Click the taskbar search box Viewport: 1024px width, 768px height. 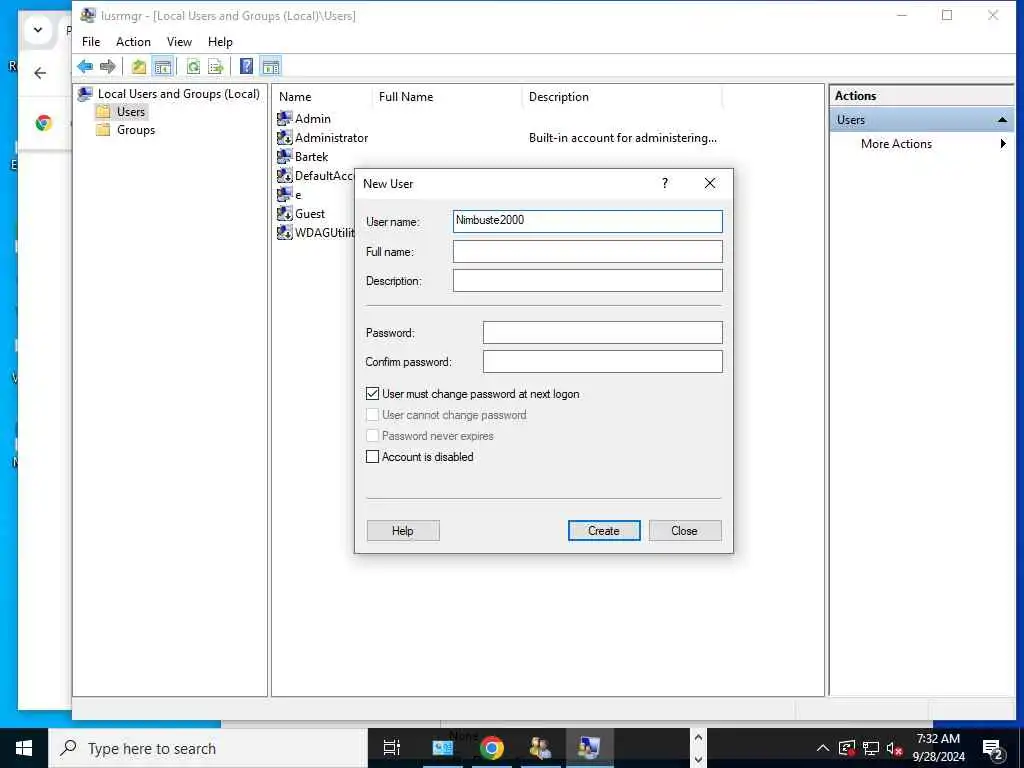(208, 748)
